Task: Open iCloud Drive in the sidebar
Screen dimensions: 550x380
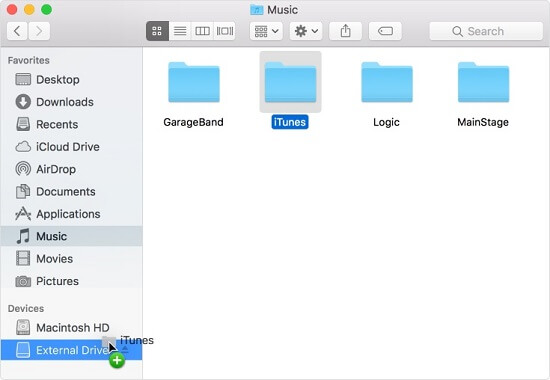Action: coord(72,147)
